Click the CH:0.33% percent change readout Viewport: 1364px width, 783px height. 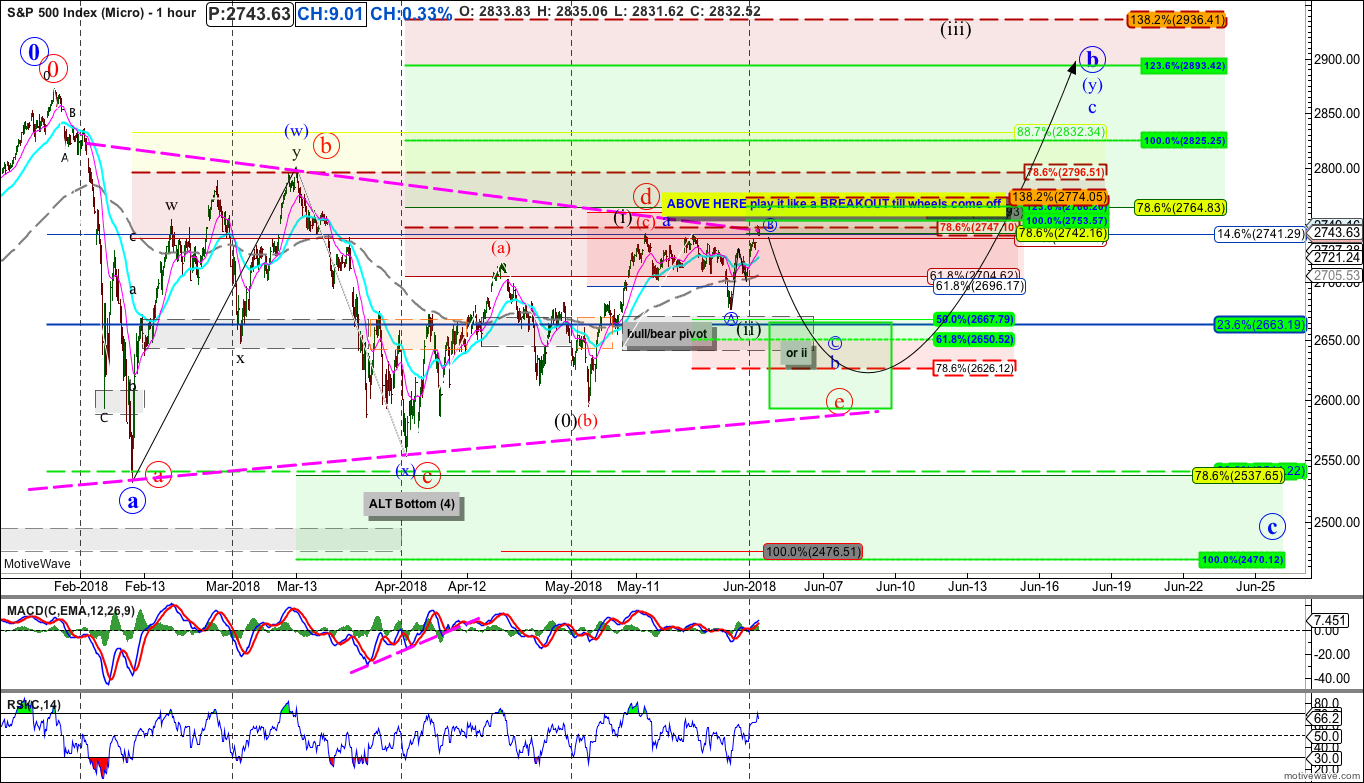point(411,13)
